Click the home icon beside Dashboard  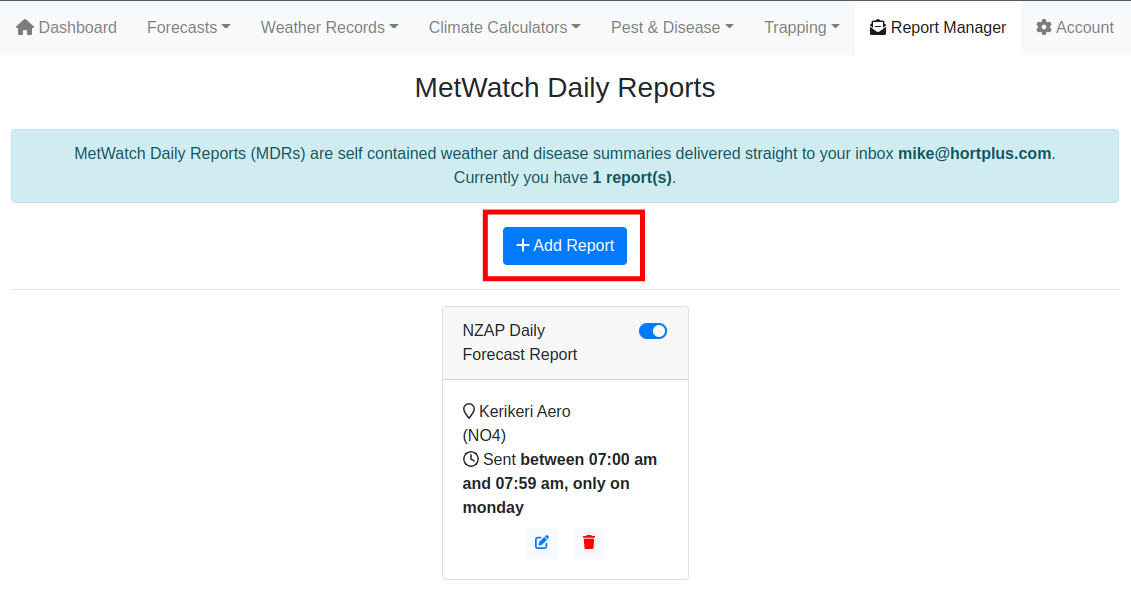25,27
